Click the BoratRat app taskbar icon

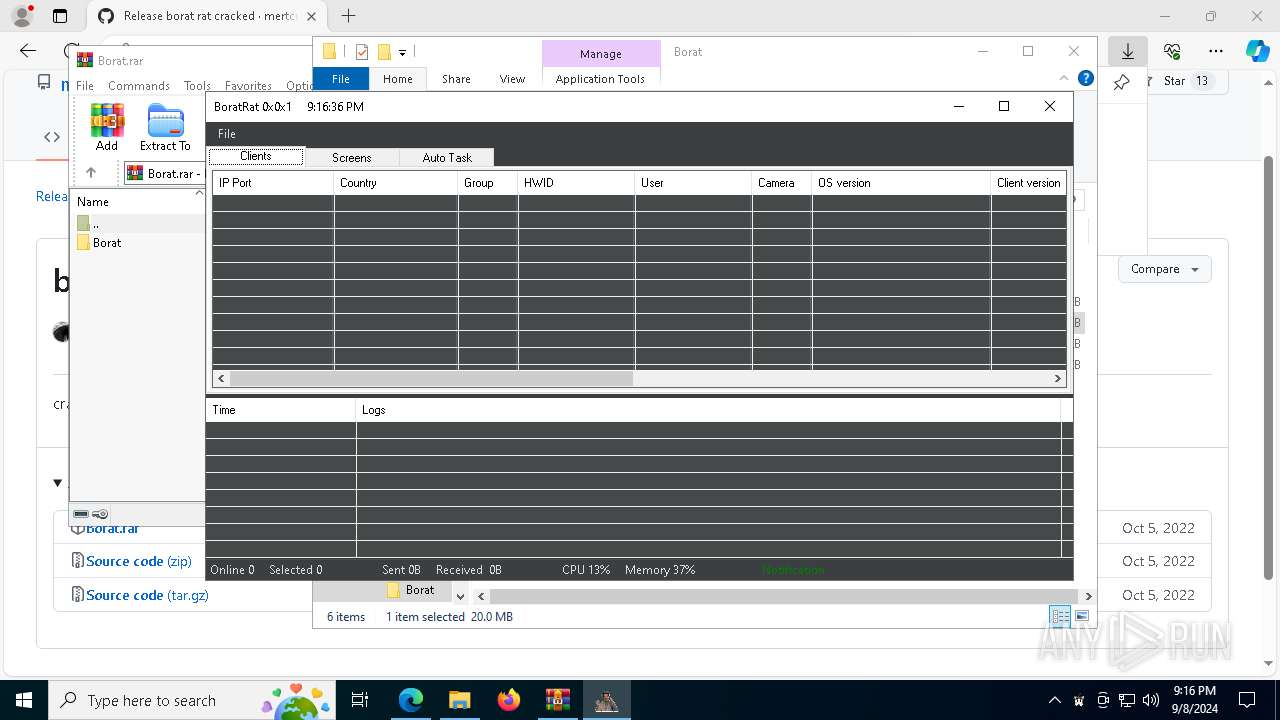click(x=606, y=700)
